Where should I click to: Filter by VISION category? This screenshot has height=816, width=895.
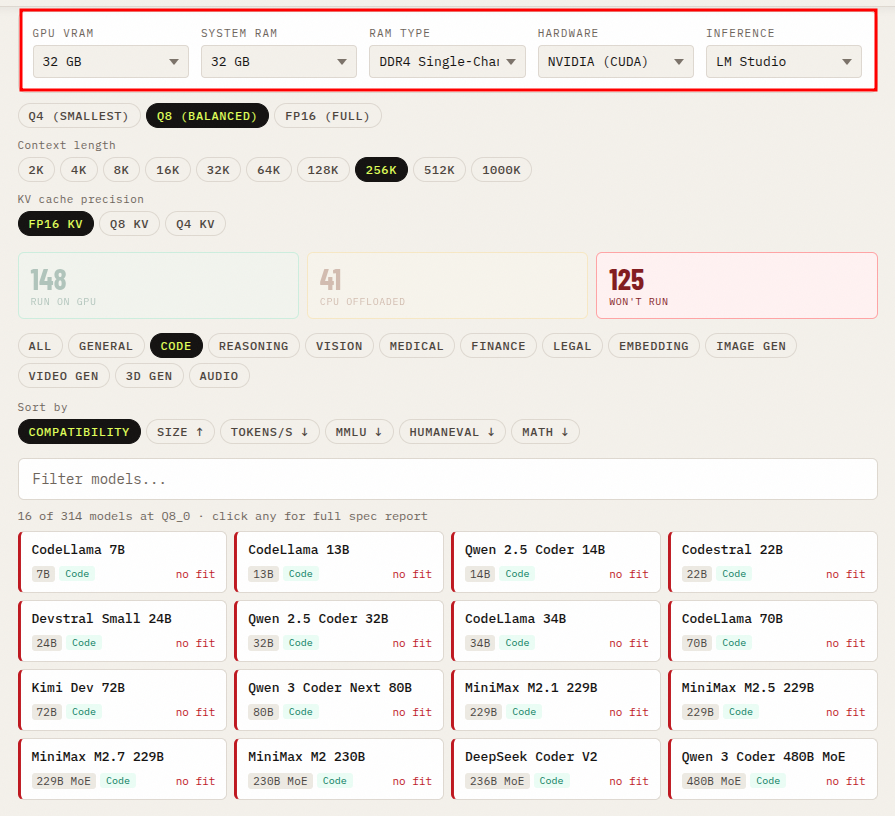coord(340,346)
